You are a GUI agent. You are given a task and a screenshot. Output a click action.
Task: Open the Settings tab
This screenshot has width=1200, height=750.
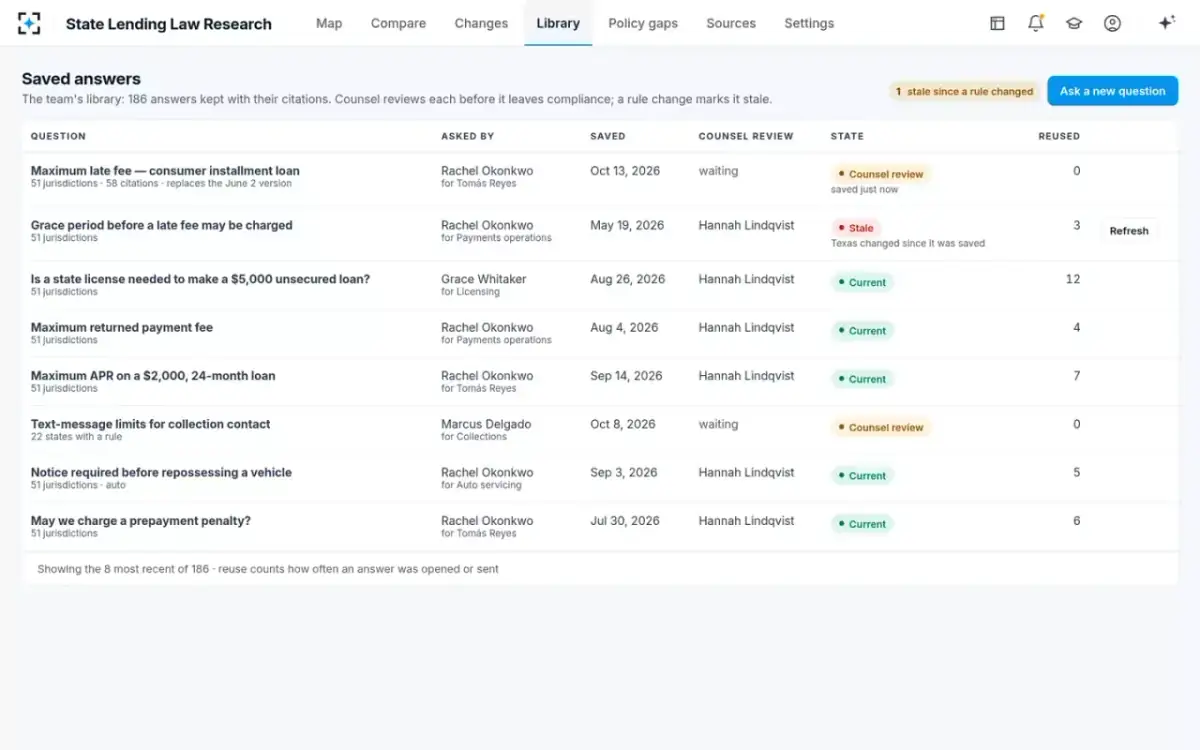click(809, 23)
